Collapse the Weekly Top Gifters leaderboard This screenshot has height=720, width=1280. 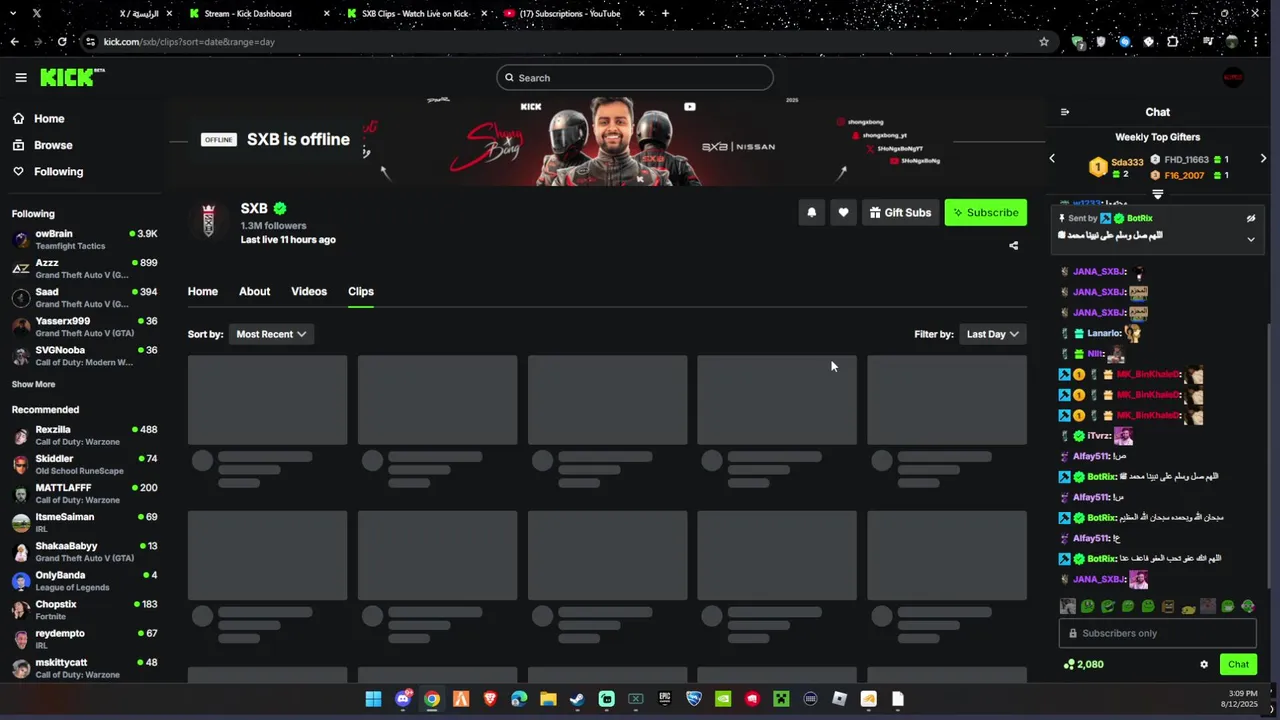1157,194
